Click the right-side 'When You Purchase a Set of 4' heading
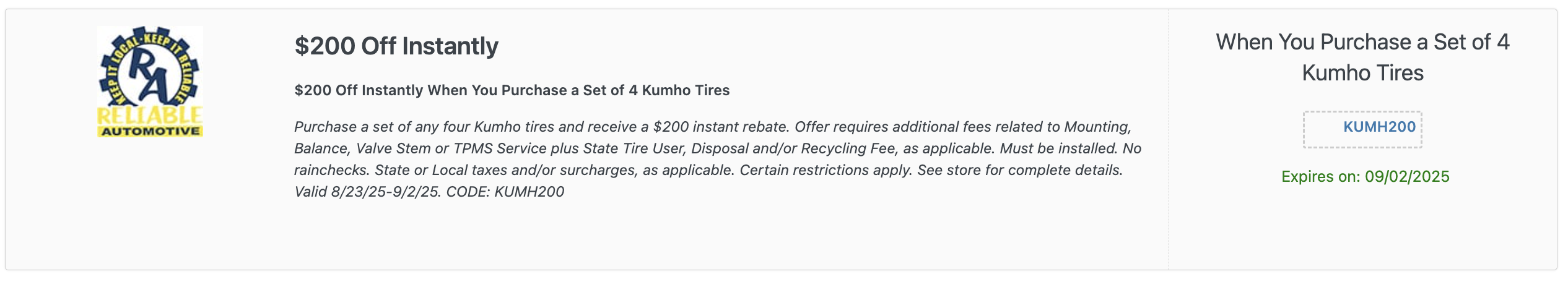This screenshot has height=282, width=1568. click(1362, 42)
